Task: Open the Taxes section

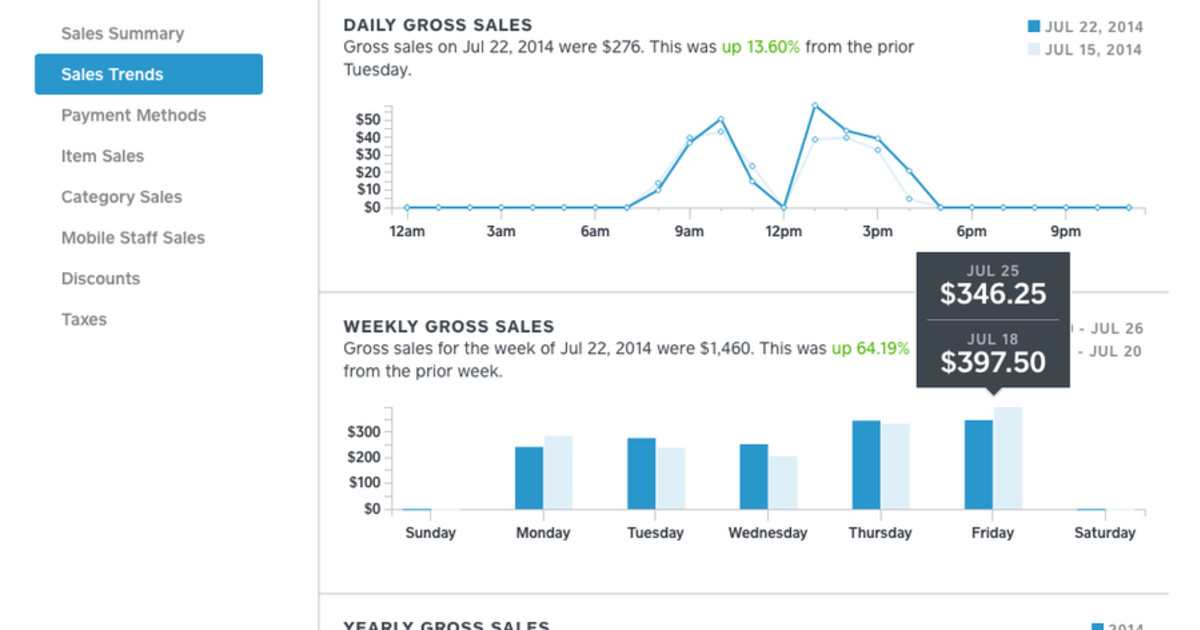Action: 83,319
